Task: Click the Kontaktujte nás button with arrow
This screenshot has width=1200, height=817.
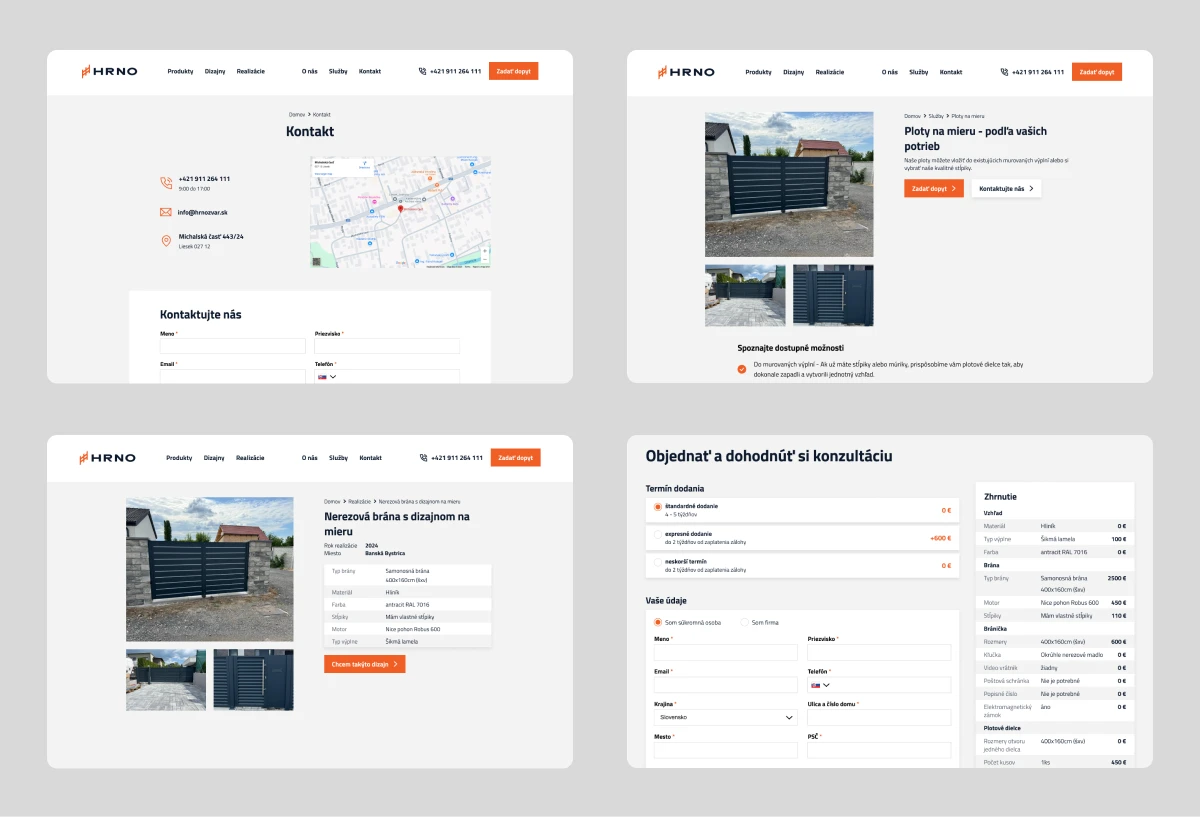Action: coord(1006,188)
